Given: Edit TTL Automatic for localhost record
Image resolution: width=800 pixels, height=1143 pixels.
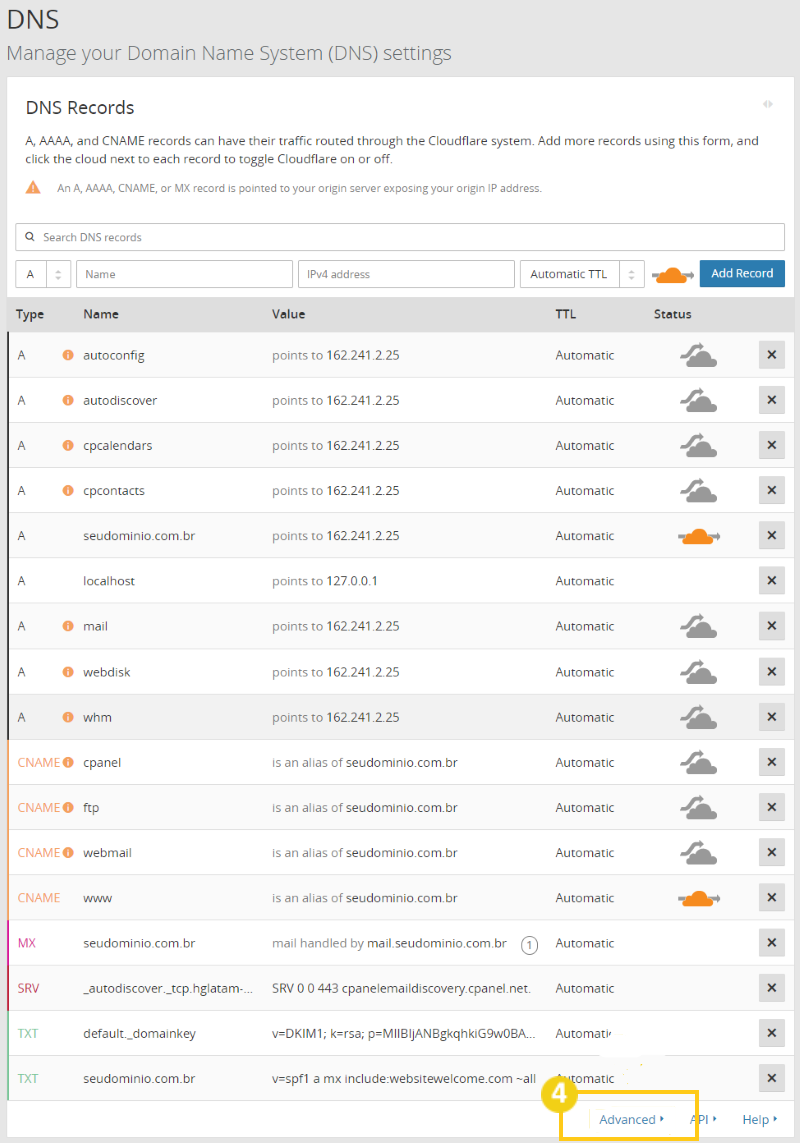Looking at the screenshot, I should point(585,581).
